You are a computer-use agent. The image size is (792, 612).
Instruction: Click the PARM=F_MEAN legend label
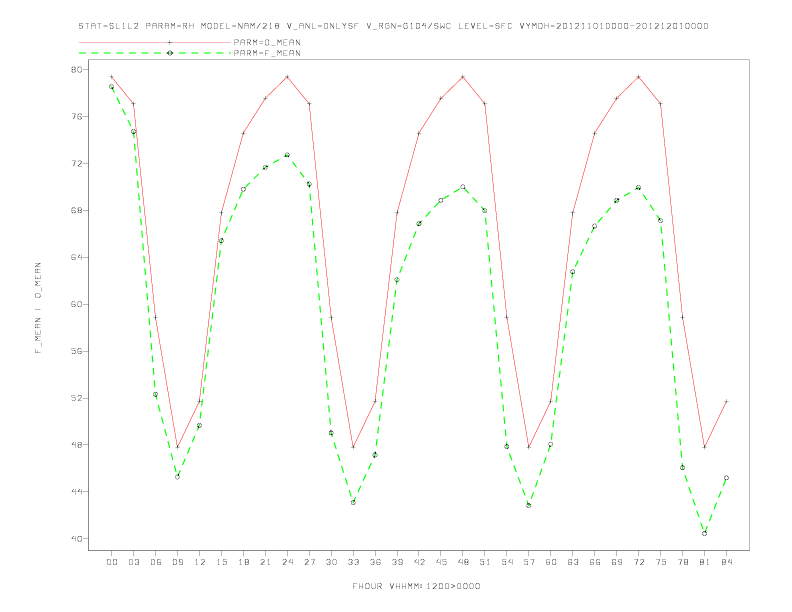tap(267, 53)
